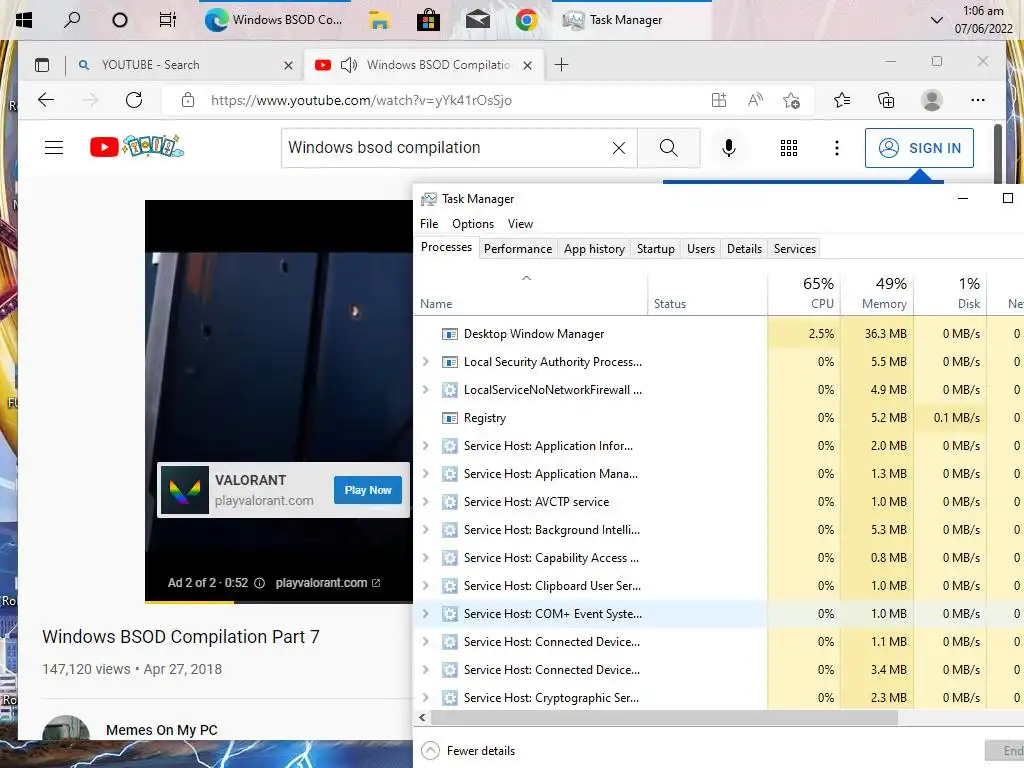1024x768 pixels.
Task: Open Read aloud icon in address bar
Action: pyautogui.click(x=755, y=100)
